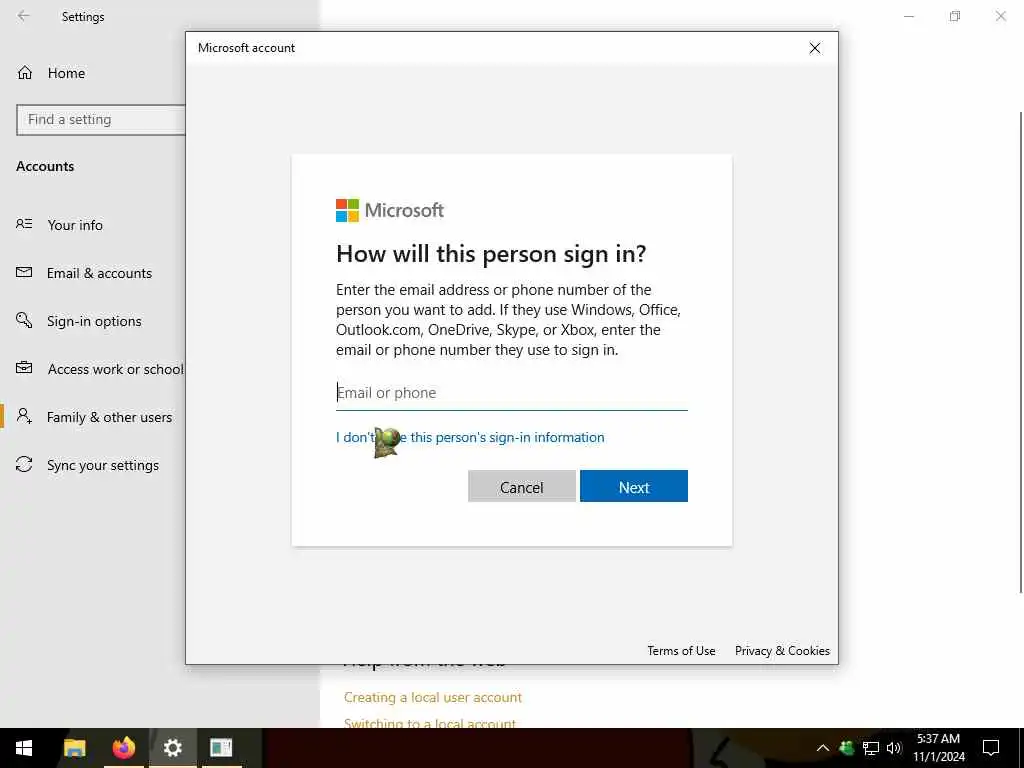Close the Microsoft account dialog
The width and height of the screenshot is (1024, 768).
click(x=814, y=48)
